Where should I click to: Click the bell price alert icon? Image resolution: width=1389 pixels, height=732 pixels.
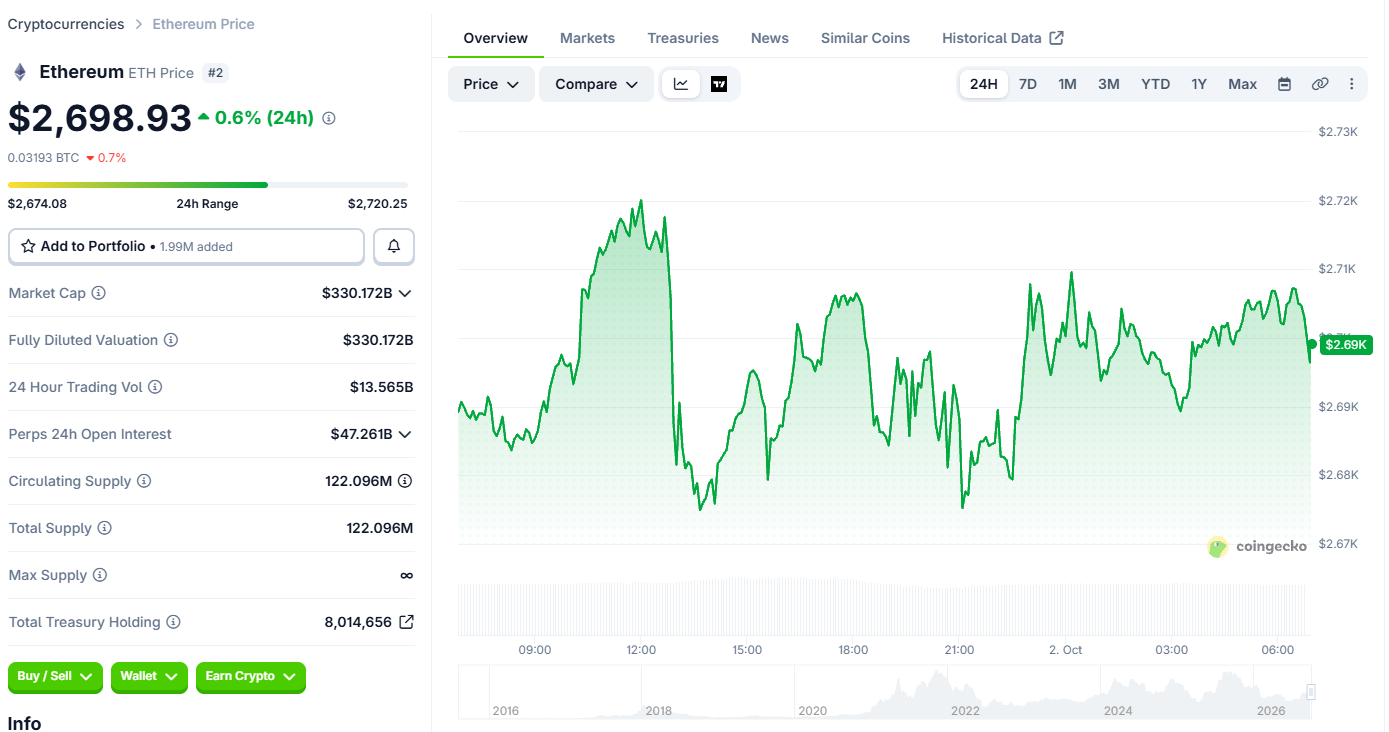394,246
